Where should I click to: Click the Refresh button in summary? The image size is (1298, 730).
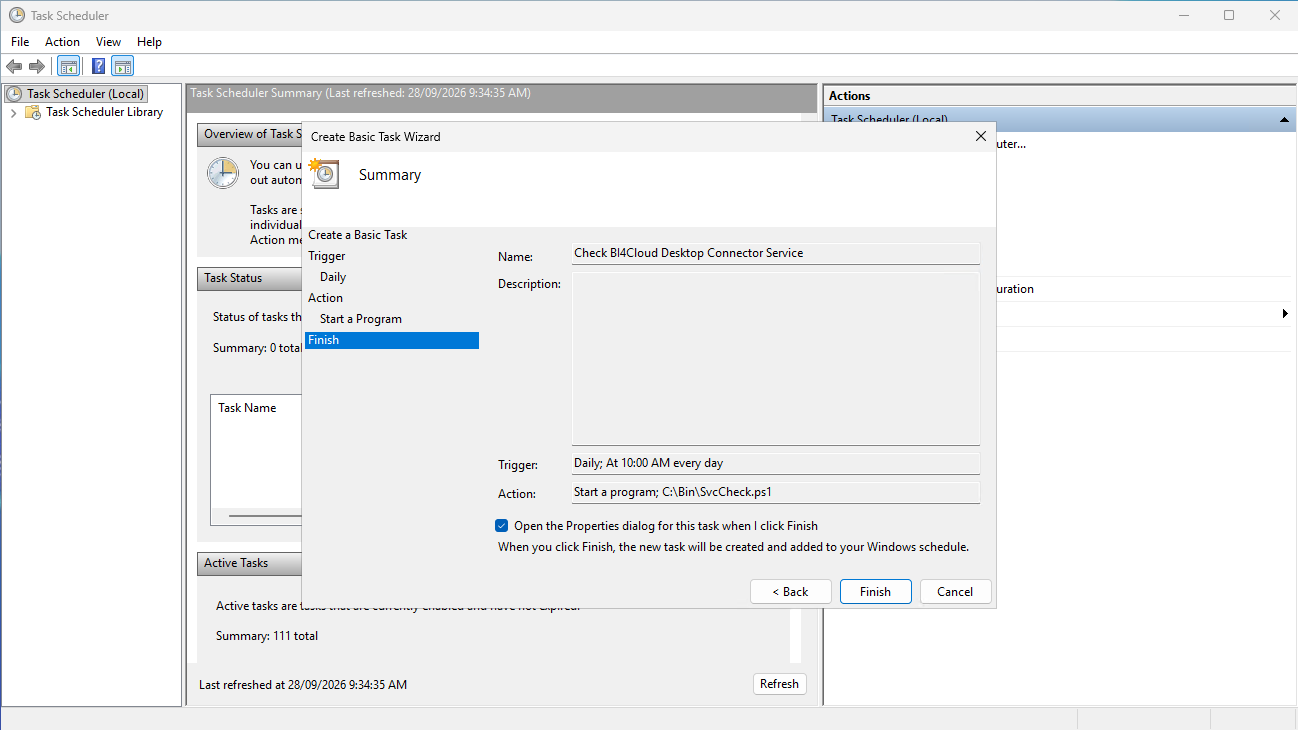[779, 684]
